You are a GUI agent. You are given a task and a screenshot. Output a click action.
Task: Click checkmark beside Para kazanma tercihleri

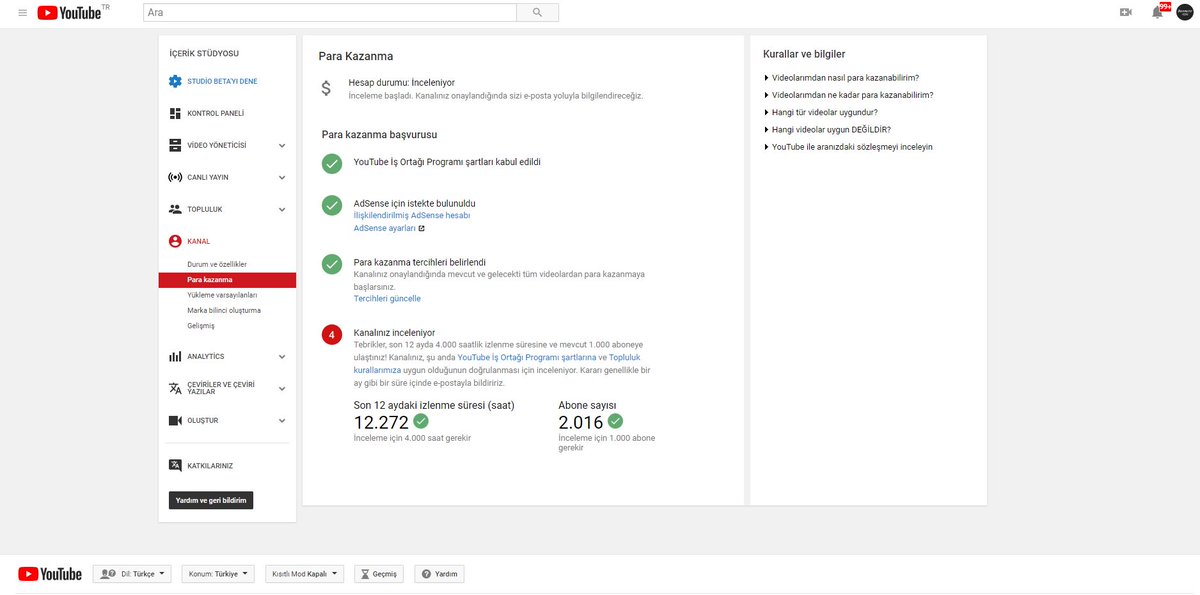[x=332, y=264]
